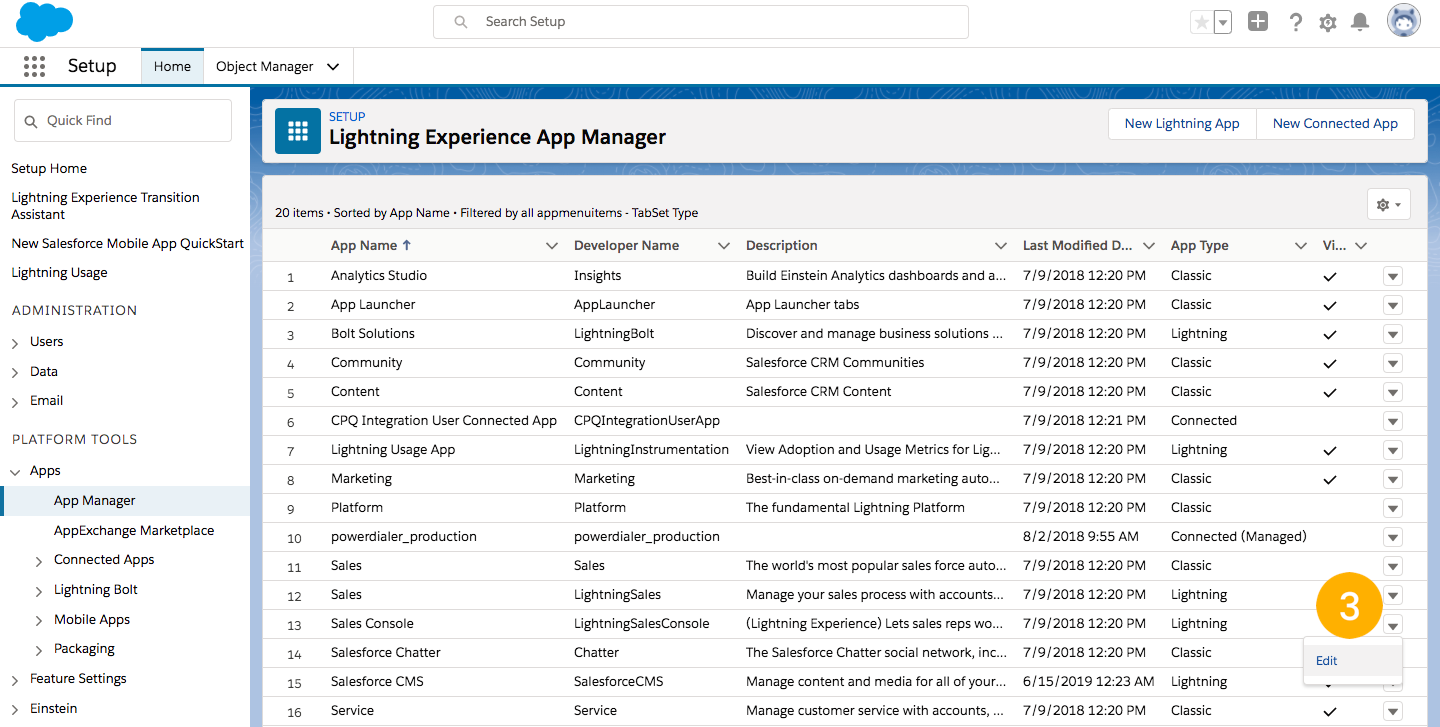Open AppExchange Marketplace
This screenshot has height=727, width=1440.
click(x=134, y=530)
